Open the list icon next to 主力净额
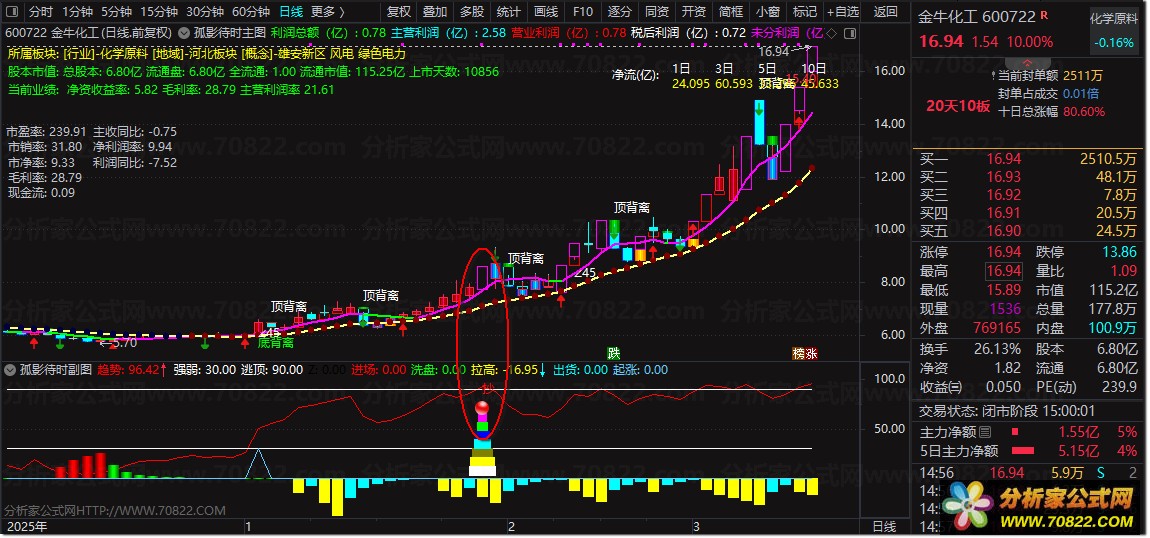The image size is (1150, 538). [x=985, y=432]
